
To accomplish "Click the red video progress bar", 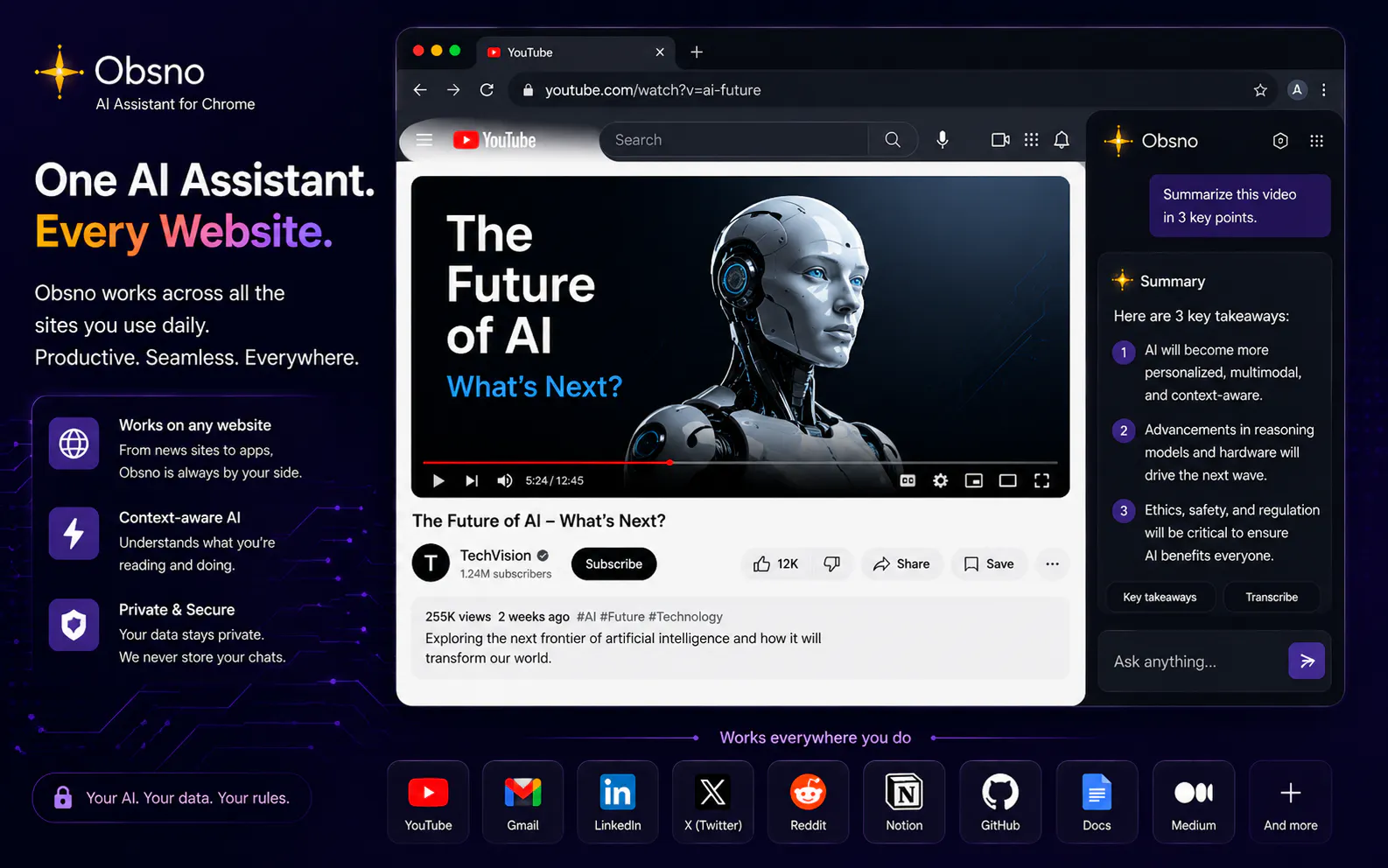I will click(x=547, y=462).
